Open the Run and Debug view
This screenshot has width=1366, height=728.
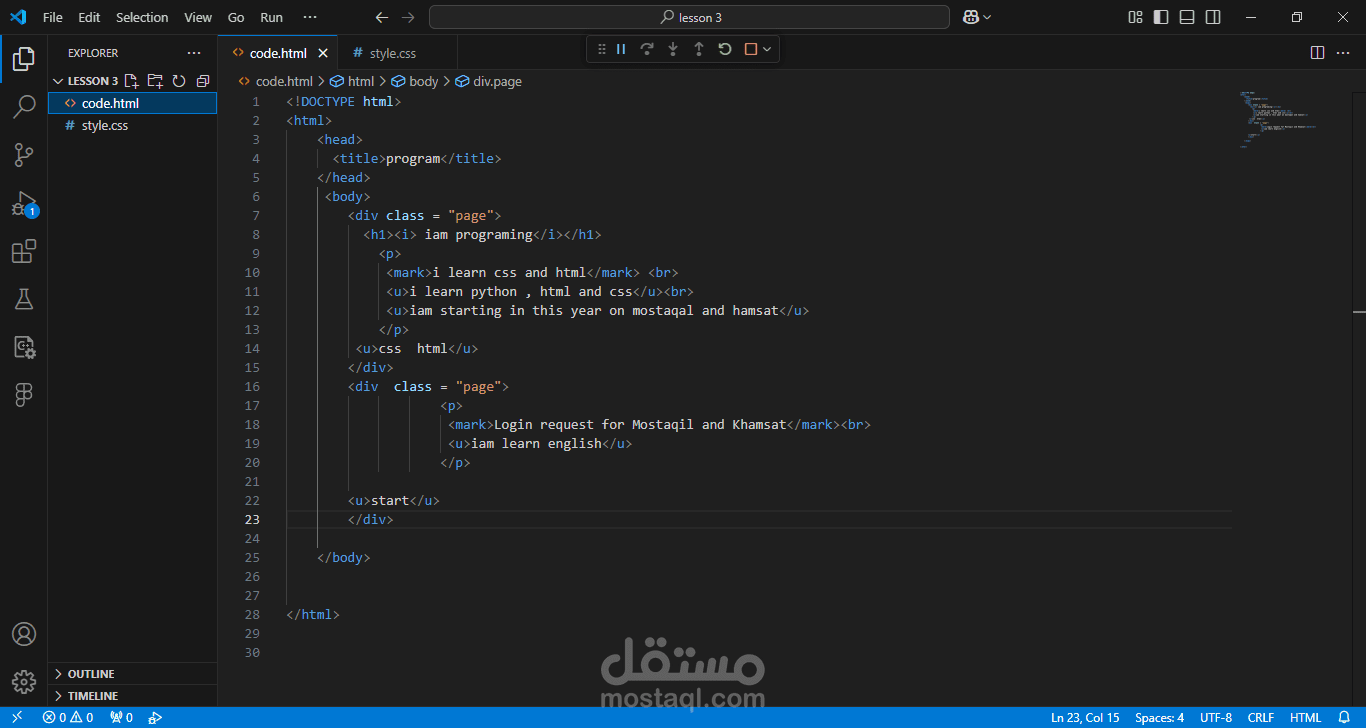24,203
